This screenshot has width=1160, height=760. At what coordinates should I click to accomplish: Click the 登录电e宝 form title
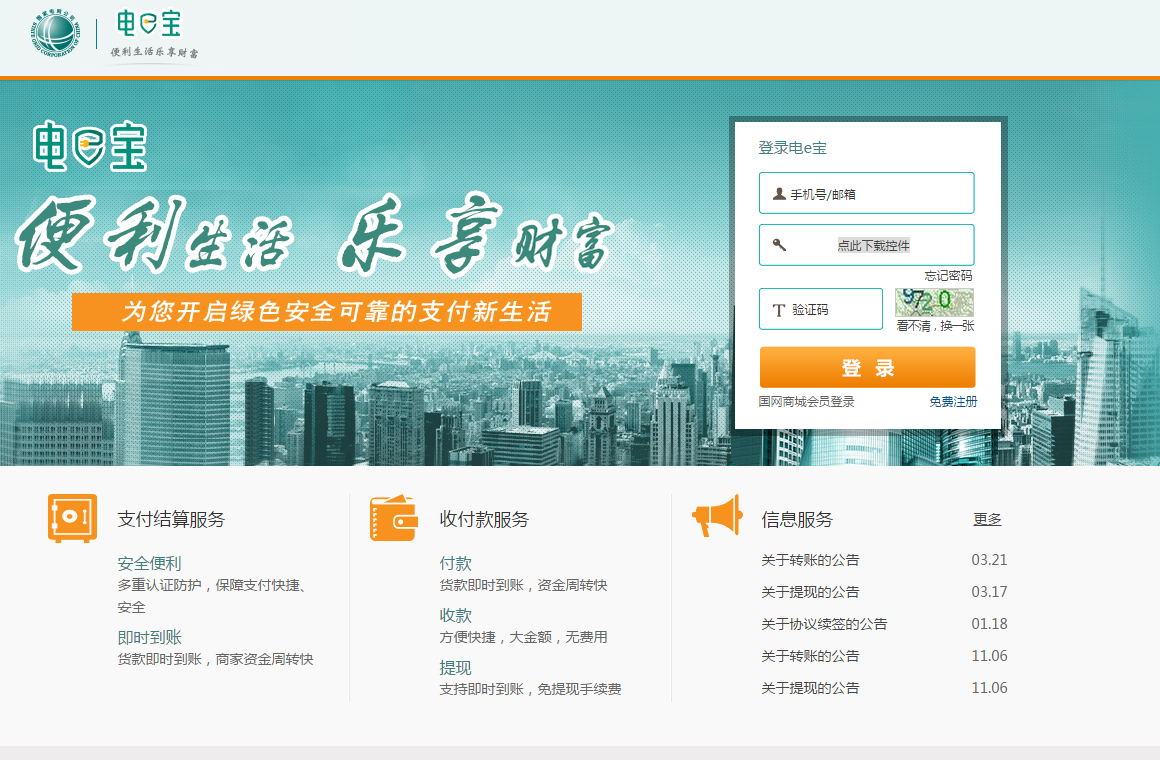[792, 148]
